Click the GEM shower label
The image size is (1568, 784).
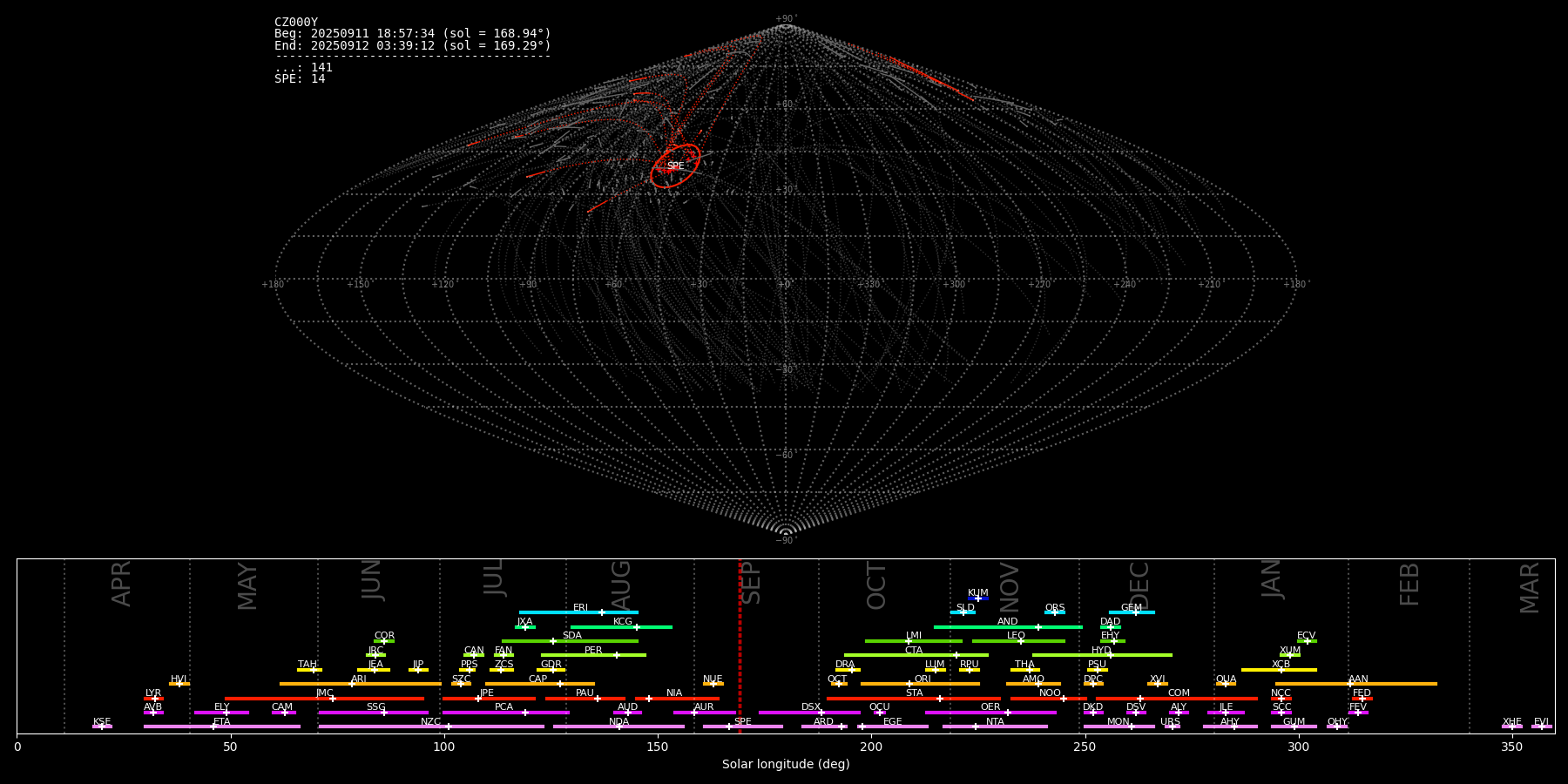tap(1132, 607)
